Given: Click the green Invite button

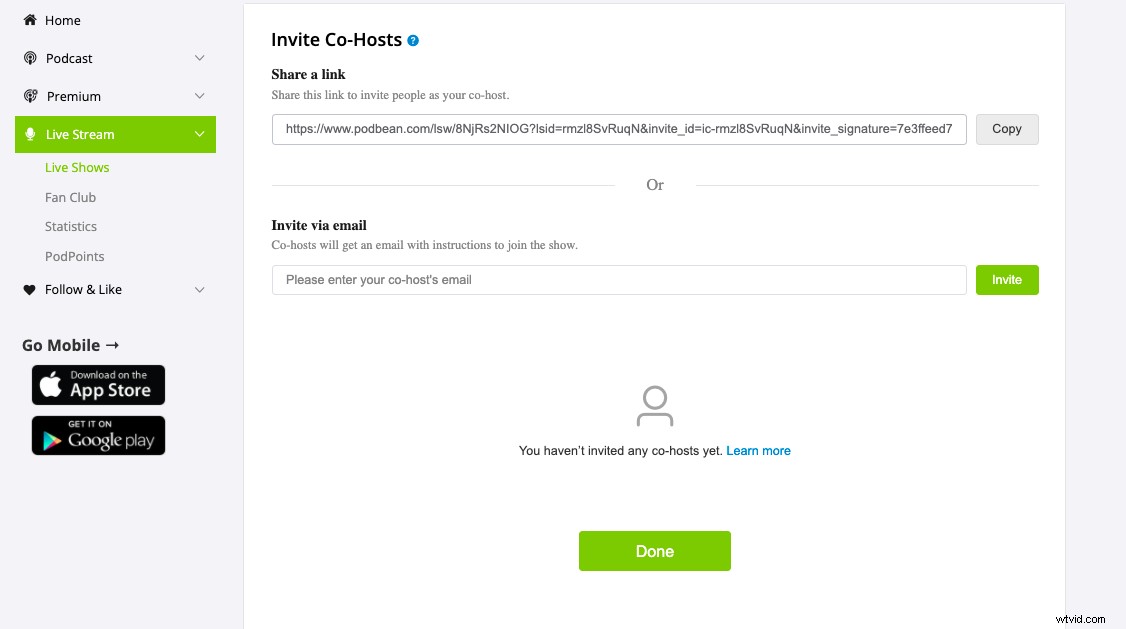Looking at the screenshot, I should 1007,280.
